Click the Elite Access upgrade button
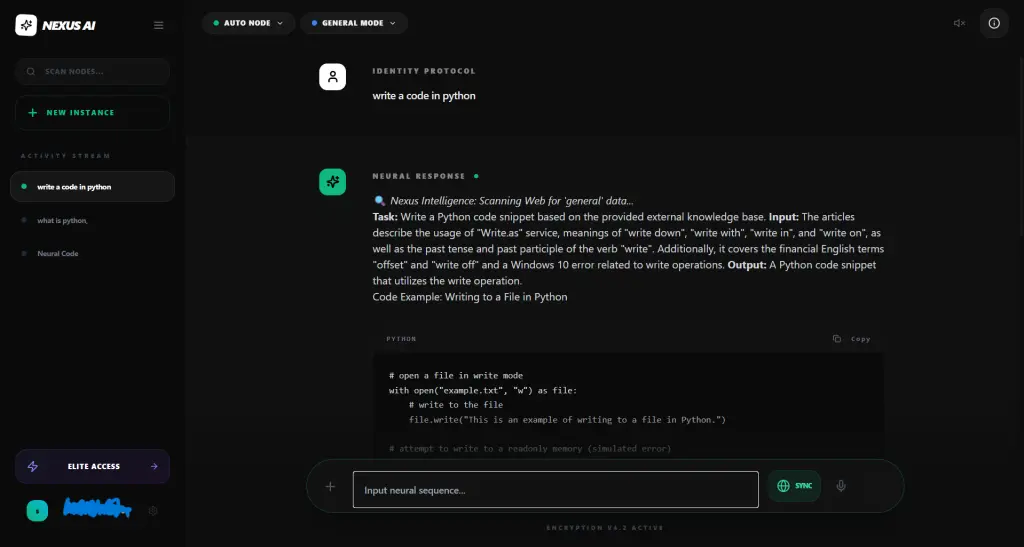 pyautogui.click(x=92, y=466)
